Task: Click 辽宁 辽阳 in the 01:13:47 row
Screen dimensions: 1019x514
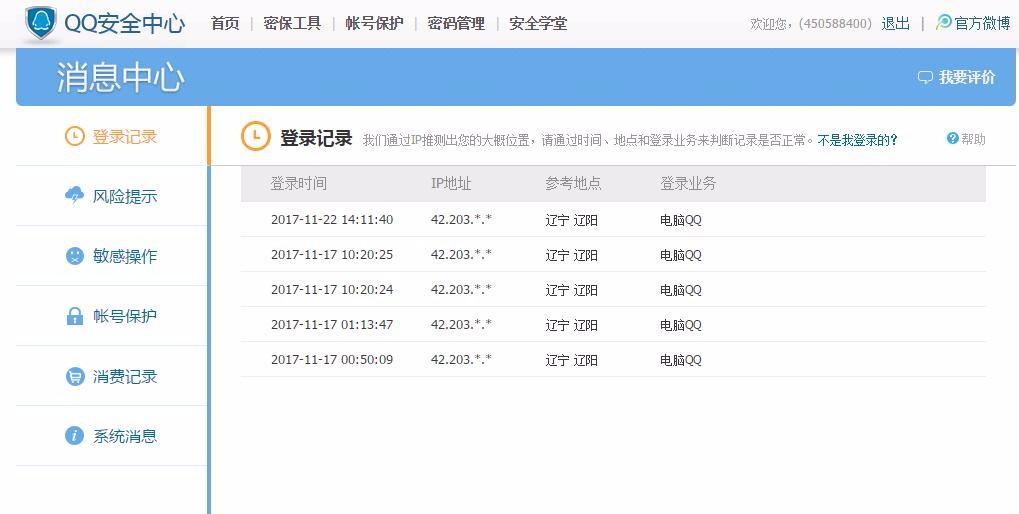Action: tap(571, 326)
